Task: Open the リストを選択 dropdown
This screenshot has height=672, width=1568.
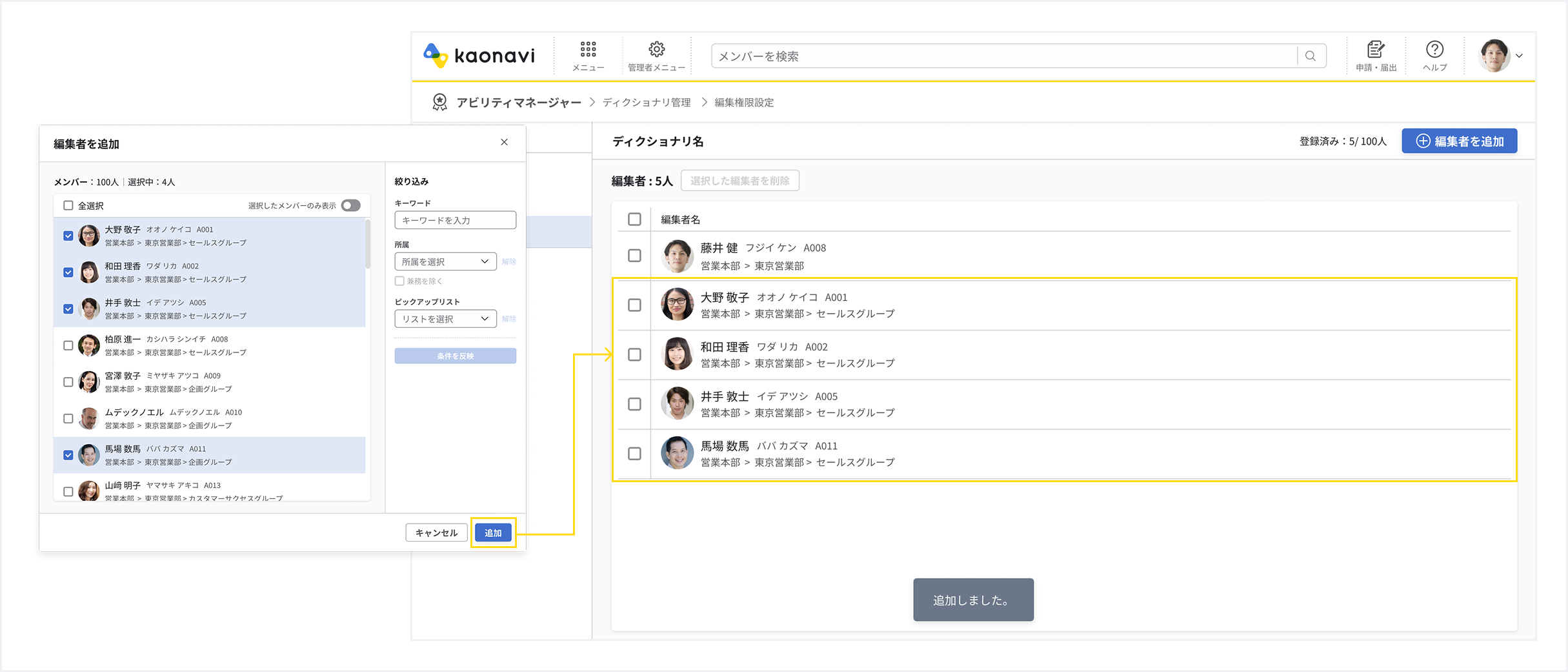Action: pos(445,318)
